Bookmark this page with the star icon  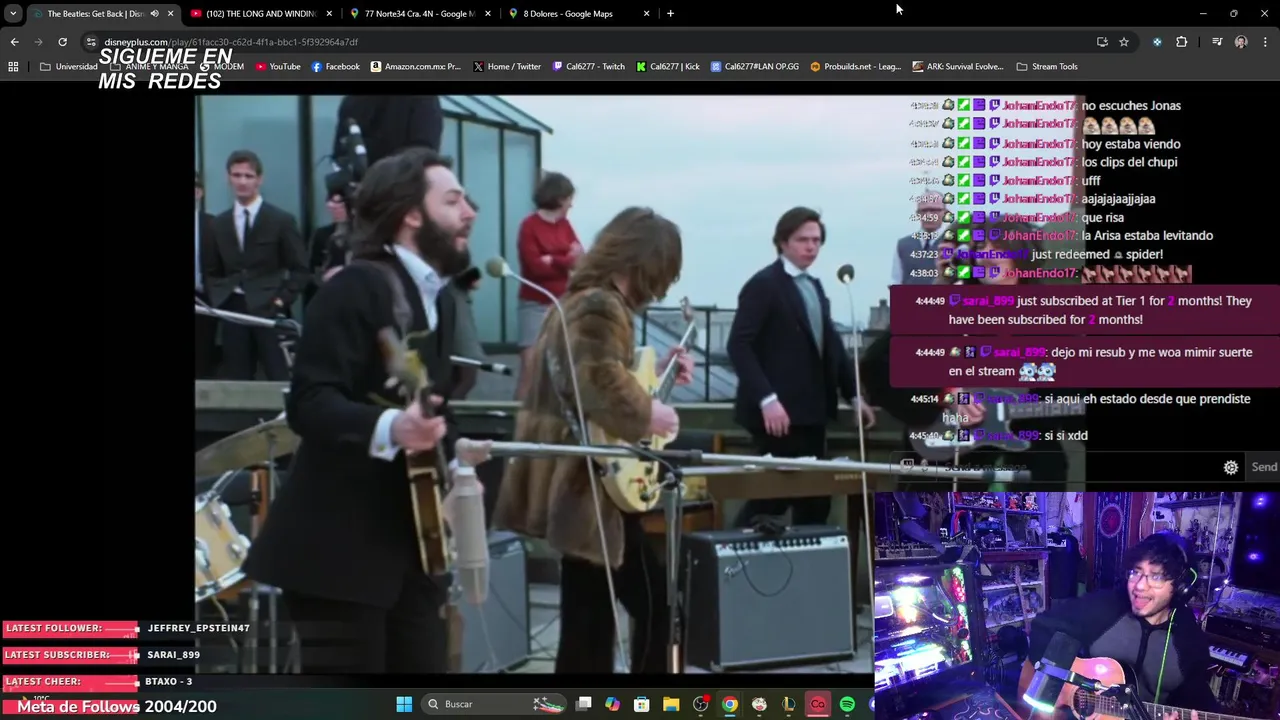[1124, 42]
